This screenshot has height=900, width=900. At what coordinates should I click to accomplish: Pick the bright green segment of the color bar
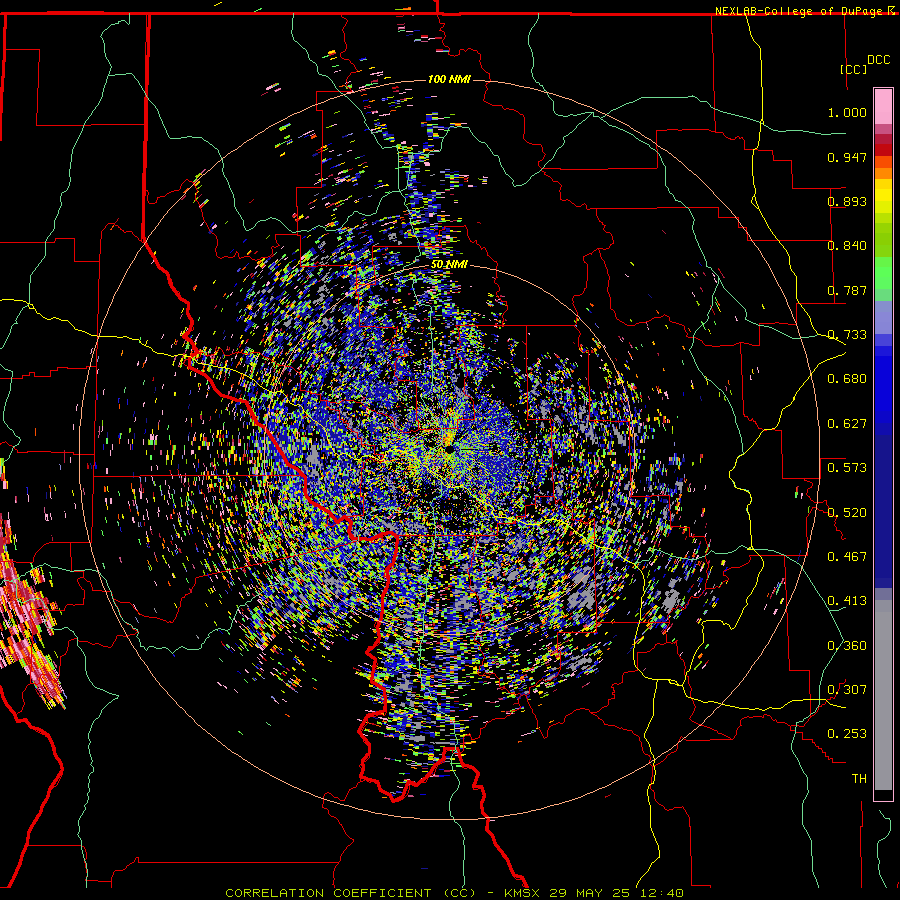[883, 273]
